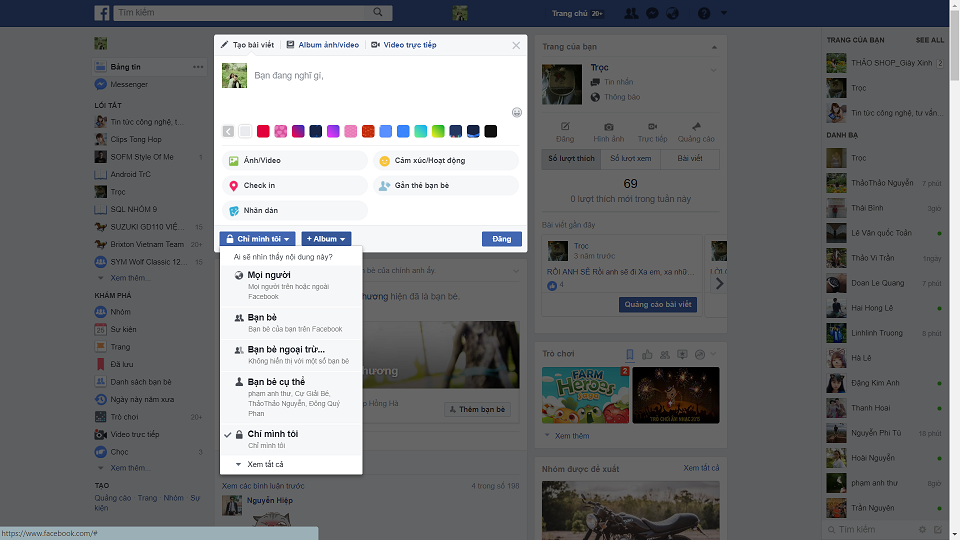Pick the red background color swatch
This screenshot has width=960, height=540.
pyautogui.click(x=263, y=131)
